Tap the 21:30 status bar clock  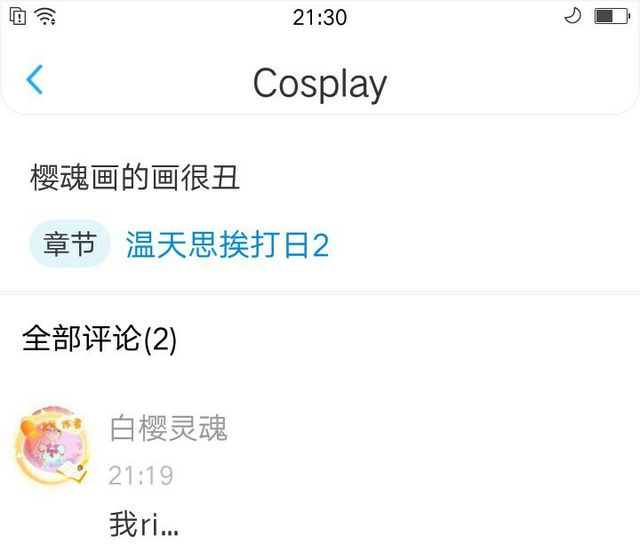pos(320,18)
